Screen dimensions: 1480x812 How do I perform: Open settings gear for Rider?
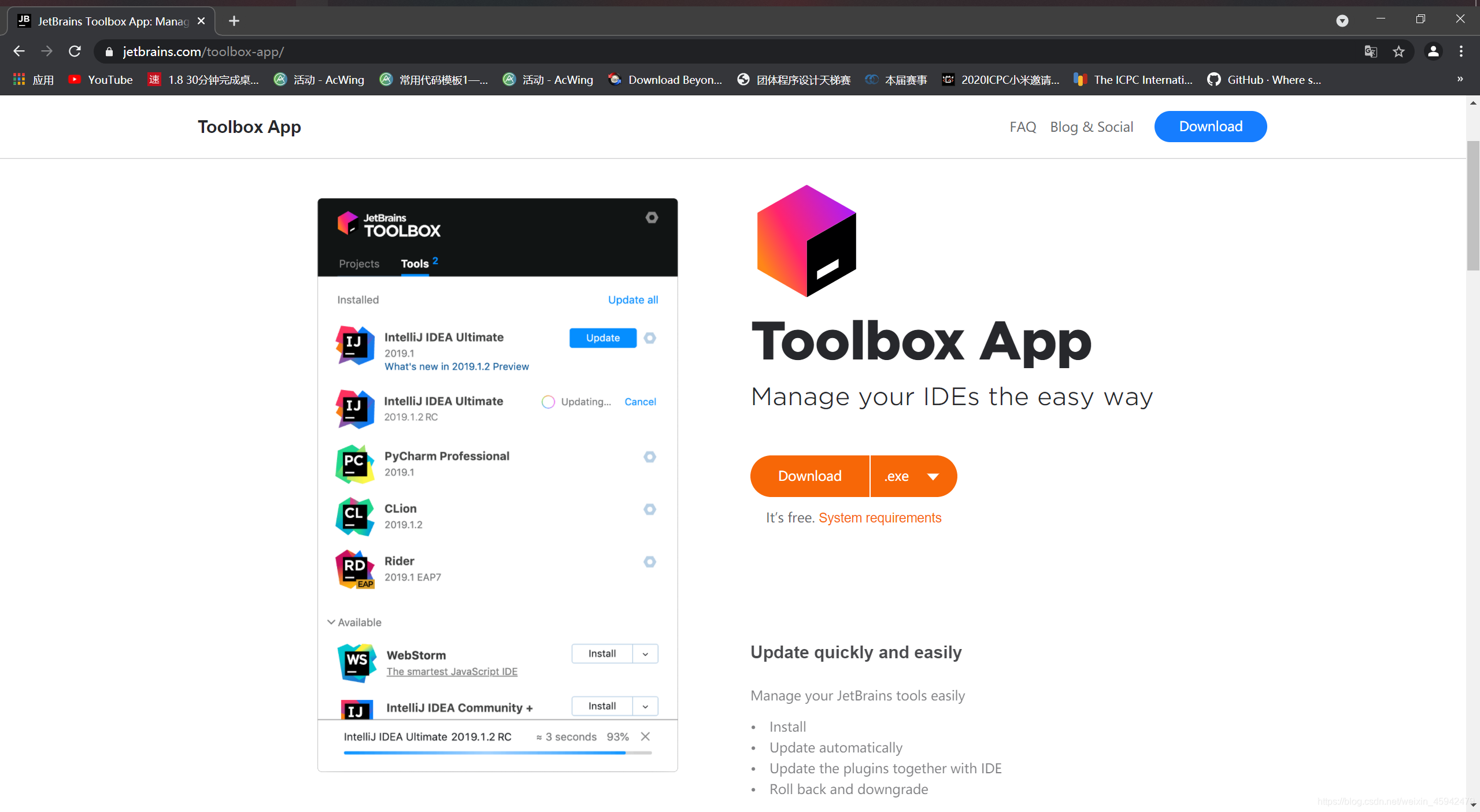tap(650, 562)
